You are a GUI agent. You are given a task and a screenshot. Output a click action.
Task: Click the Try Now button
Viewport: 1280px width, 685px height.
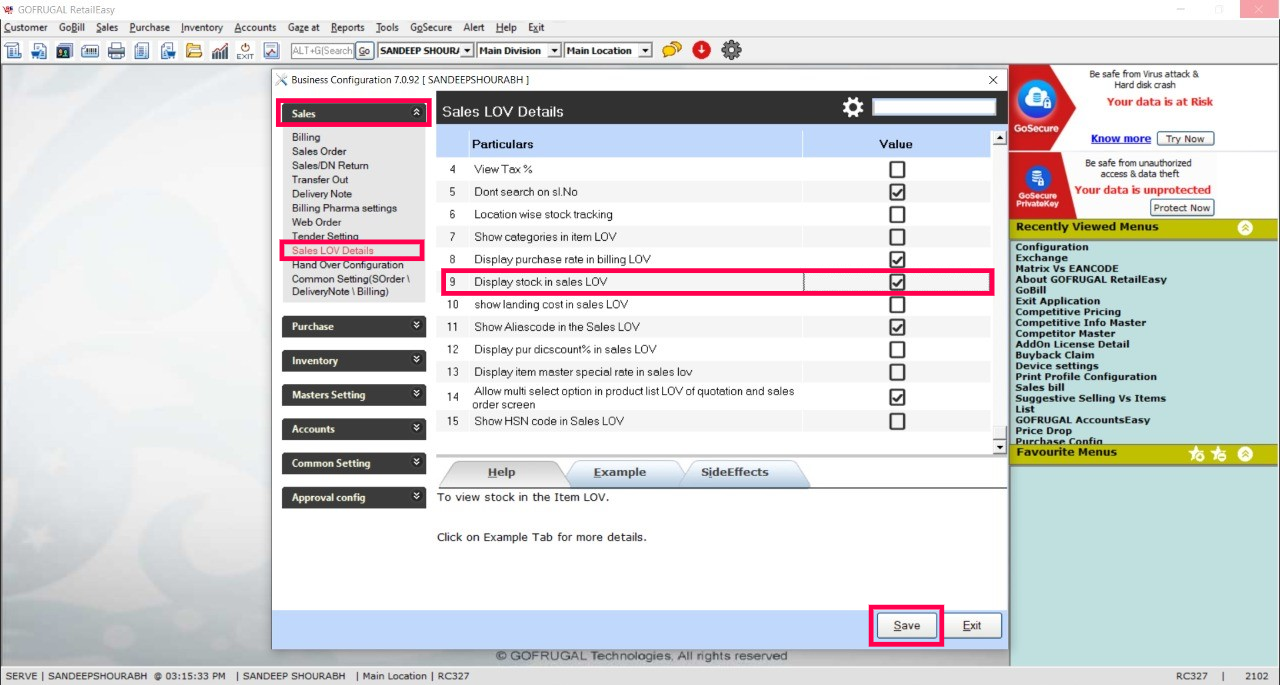[1186, 139]
